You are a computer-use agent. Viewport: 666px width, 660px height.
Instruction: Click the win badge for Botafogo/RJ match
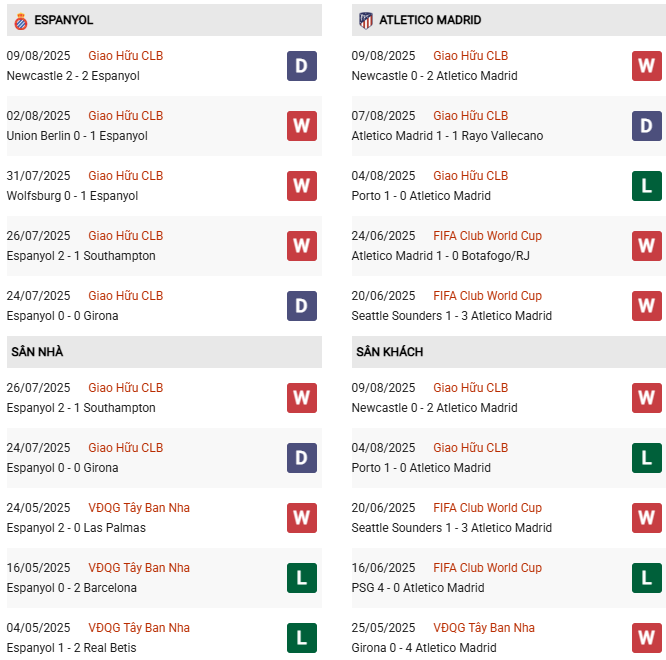(x=646, y=246)
